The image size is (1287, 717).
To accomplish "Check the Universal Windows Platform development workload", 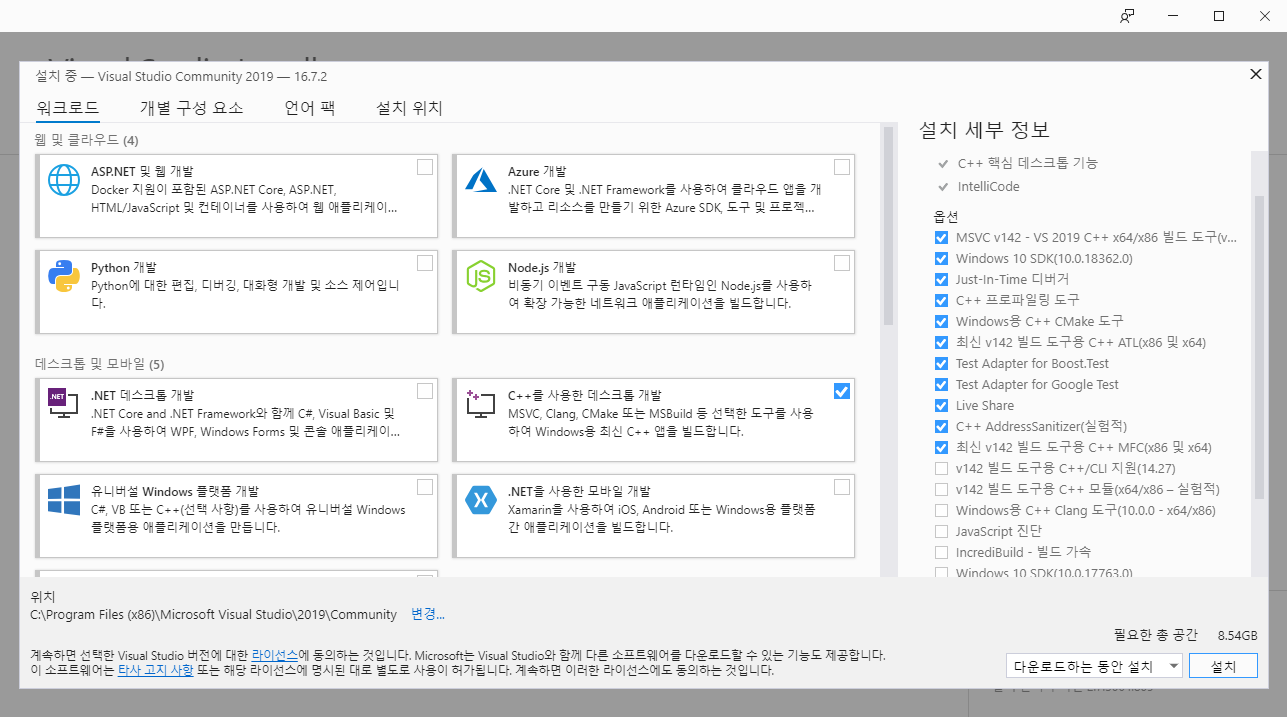I will pyautogui.click(x=425, y=487).
